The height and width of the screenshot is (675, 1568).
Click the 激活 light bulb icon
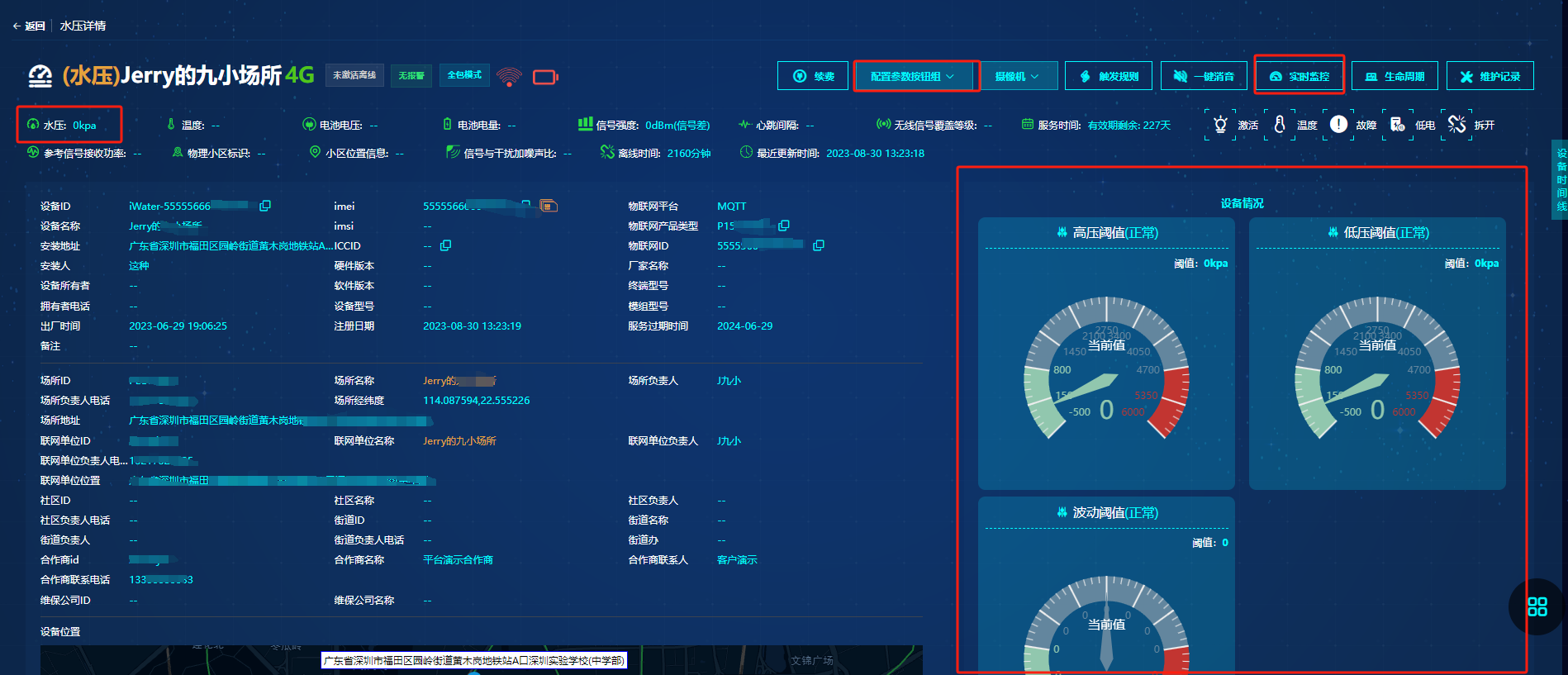point(1220,125)
